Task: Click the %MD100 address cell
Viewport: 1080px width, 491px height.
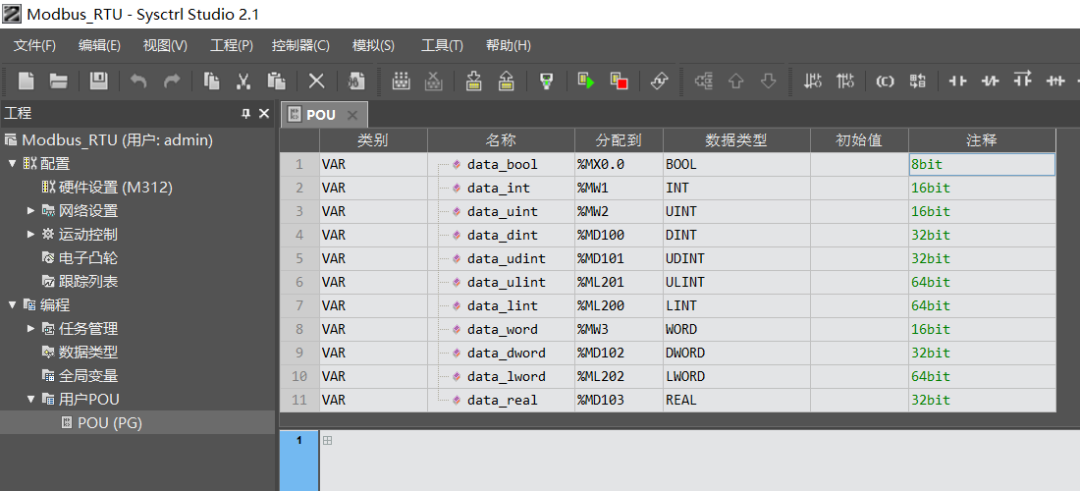Action: [619, 235]
